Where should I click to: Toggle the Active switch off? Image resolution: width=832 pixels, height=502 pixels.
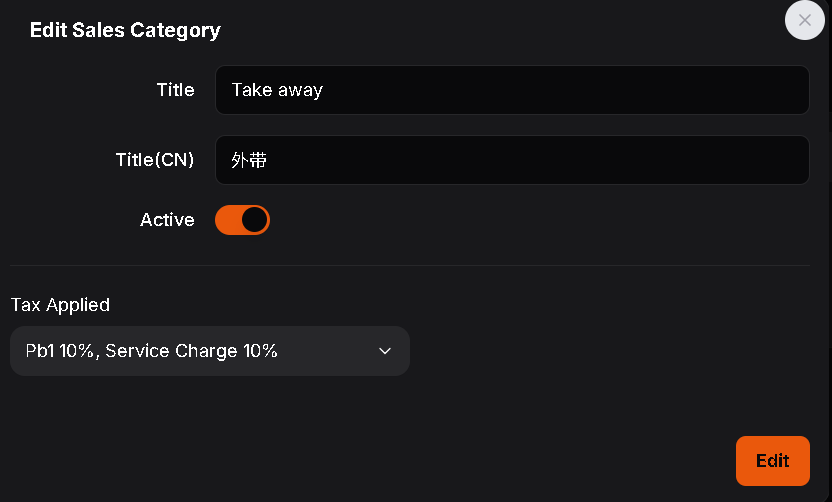coord(242,220)
